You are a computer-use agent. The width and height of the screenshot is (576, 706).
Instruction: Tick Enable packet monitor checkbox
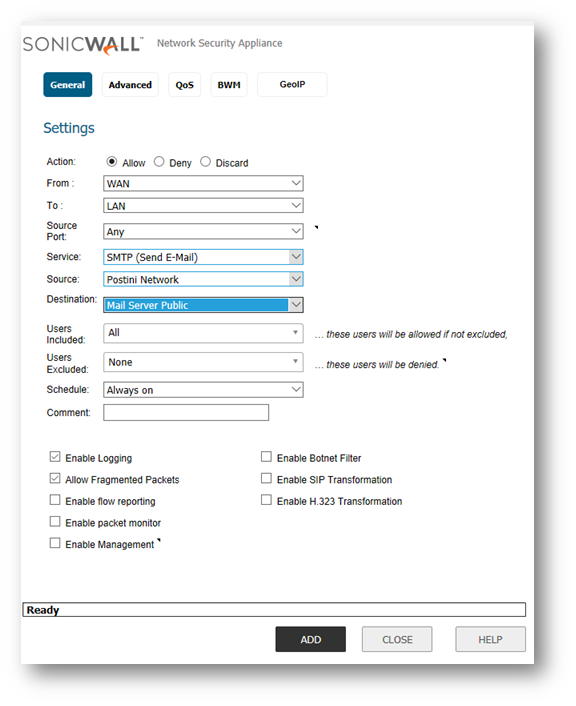55,521
